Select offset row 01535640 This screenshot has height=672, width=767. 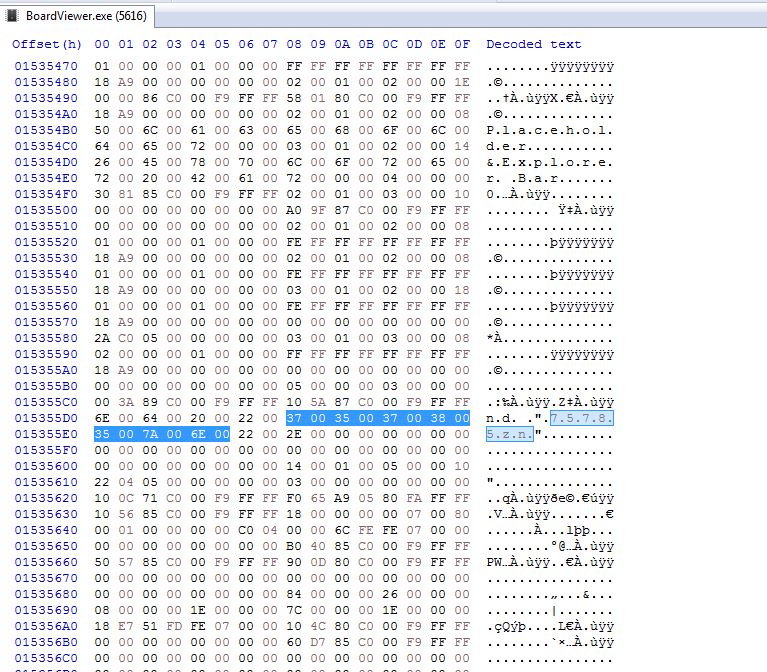(x=46, y=531)
